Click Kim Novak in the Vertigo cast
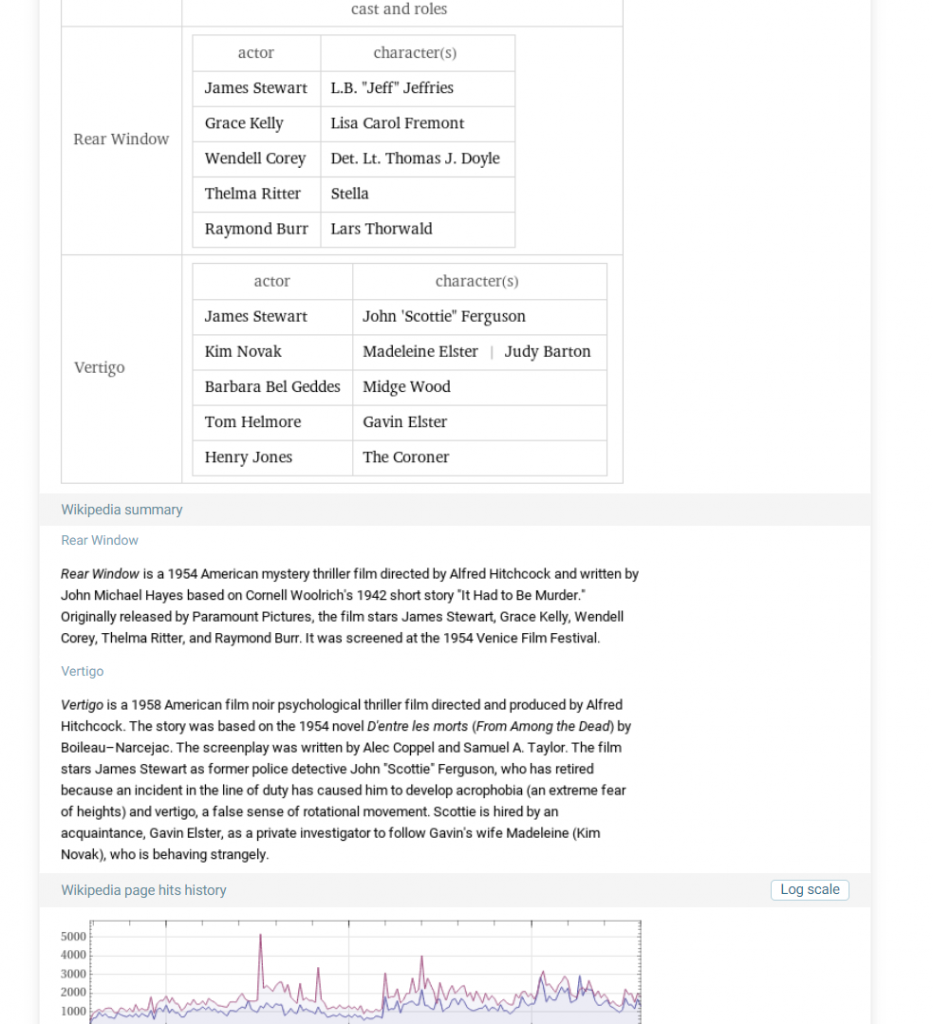 pyautogui.click(x=243, y=351)
